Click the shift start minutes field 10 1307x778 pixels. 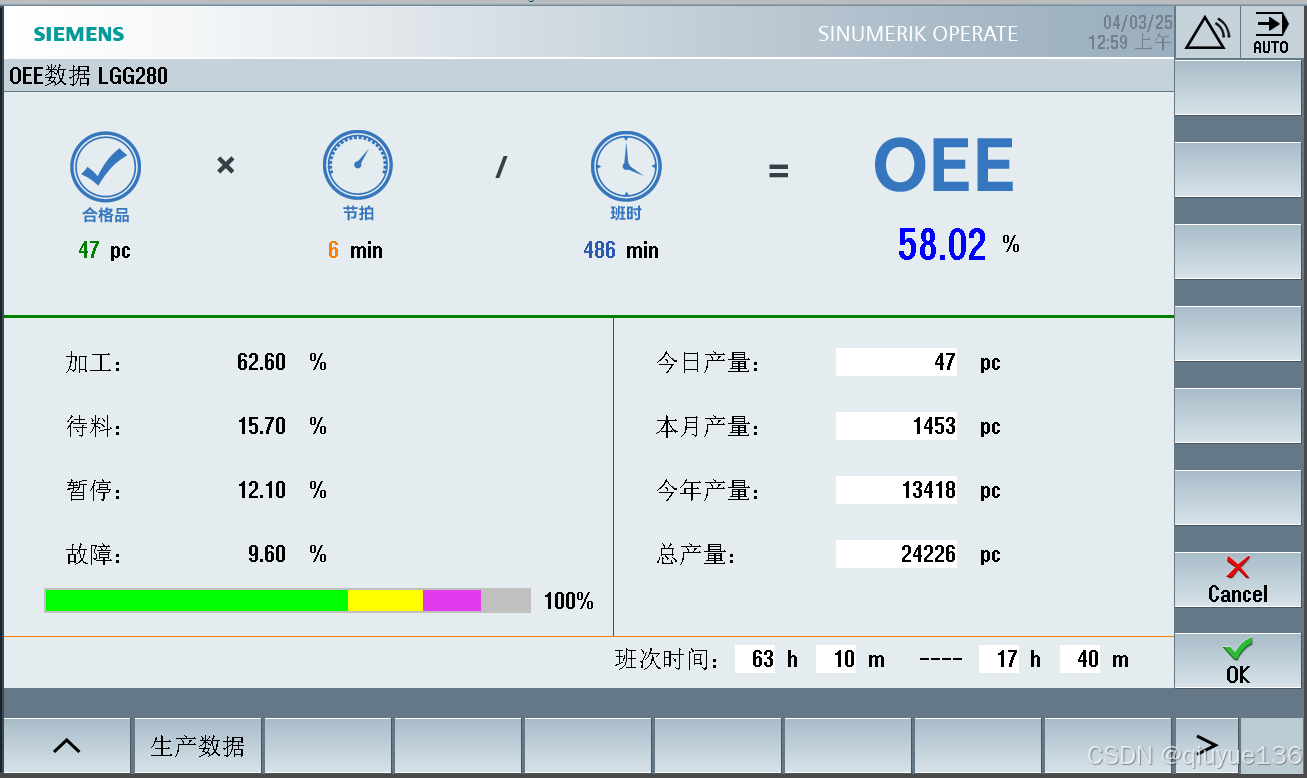point(836,659)
